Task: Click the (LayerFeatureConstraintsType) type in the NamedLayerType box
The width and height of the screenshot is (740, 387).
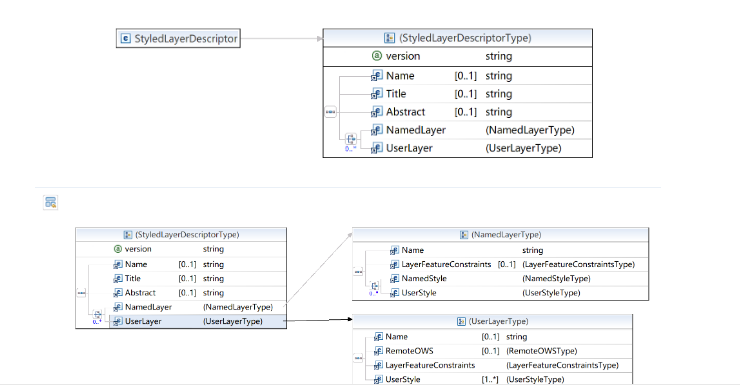Action: [579, 265]
